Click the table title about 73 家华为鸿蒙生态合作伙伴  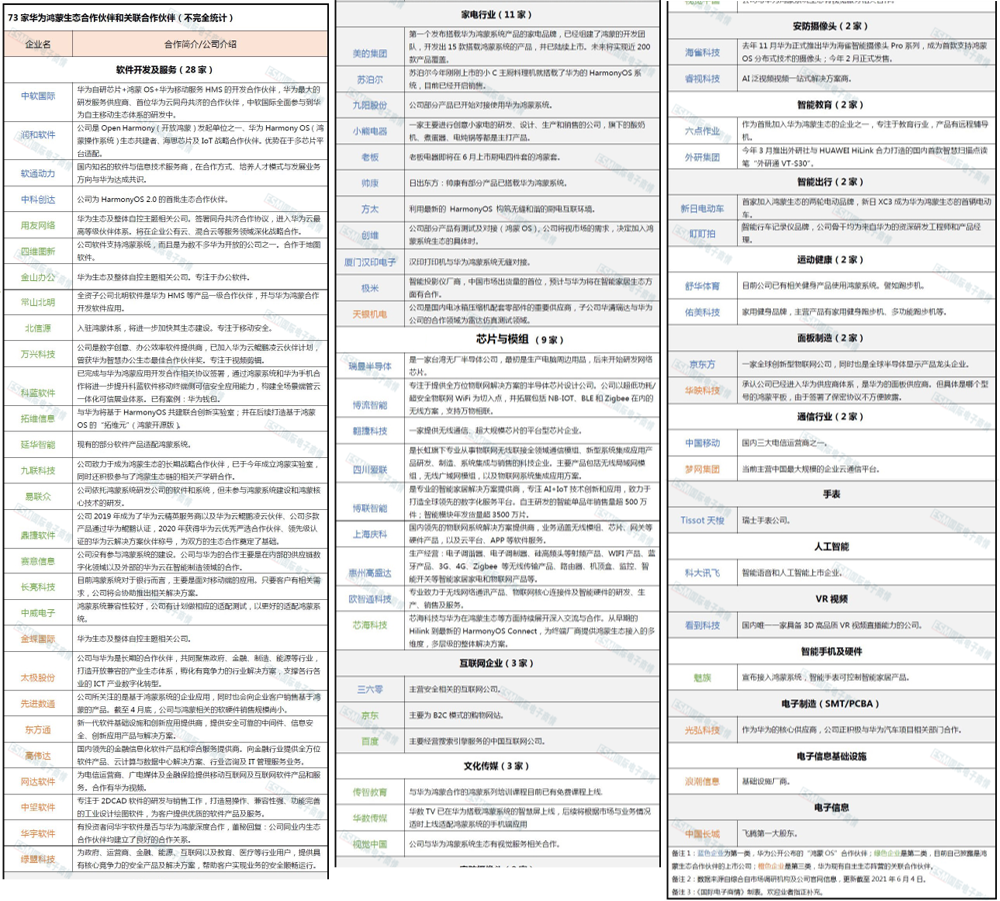[120, 18]
